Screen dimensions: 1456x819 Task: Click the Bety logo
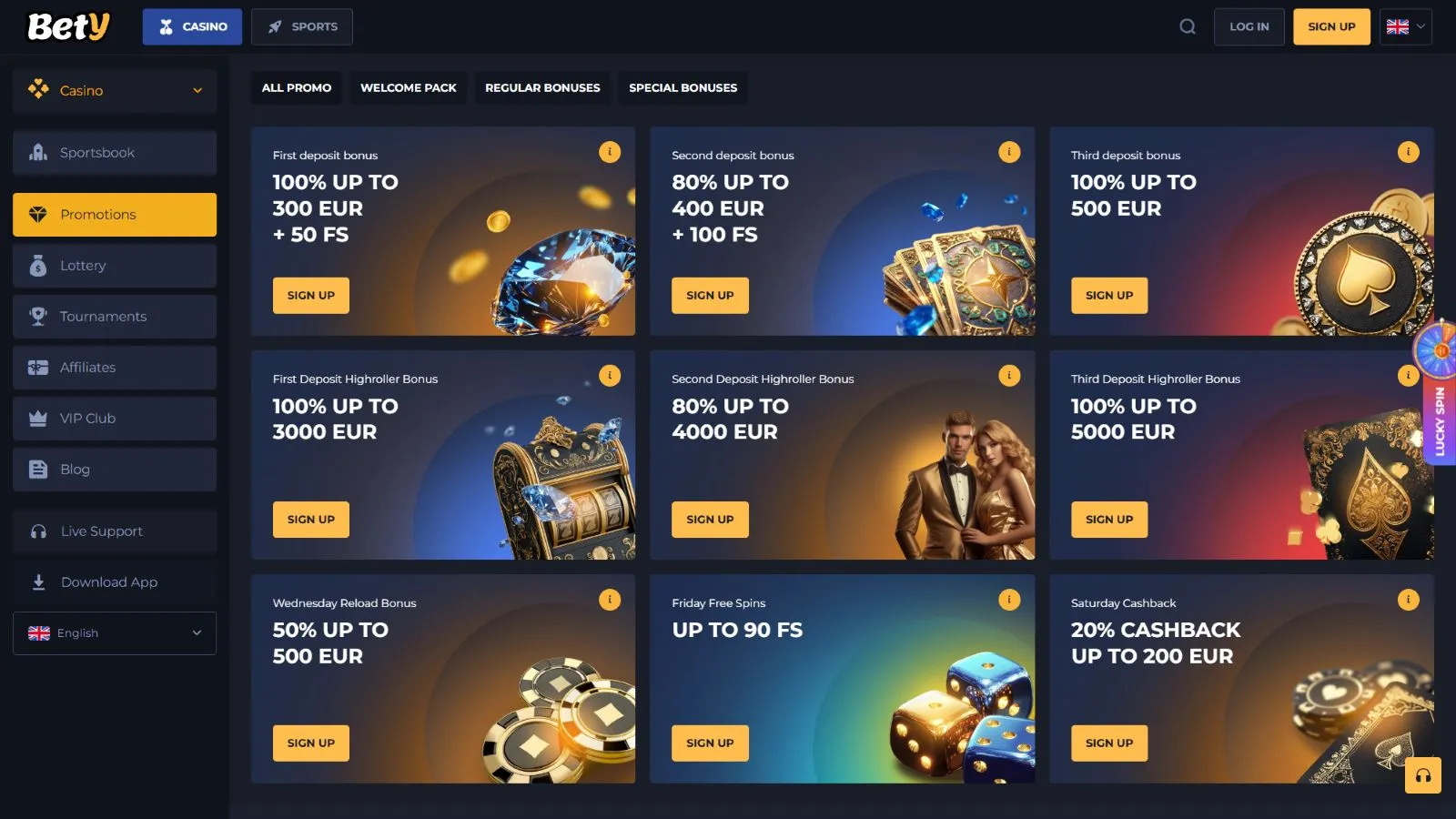click(68, 26)
